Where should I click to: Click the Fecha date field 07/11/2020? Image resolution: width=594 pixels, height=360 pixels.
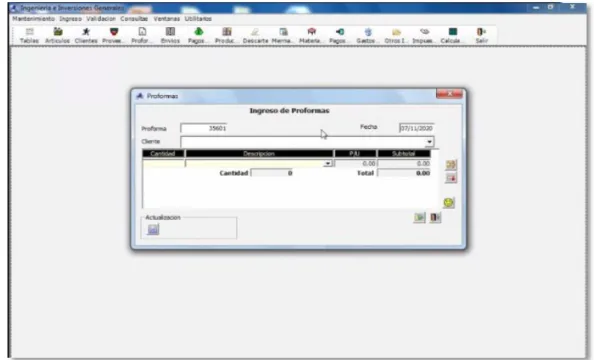click(x=416, y=128)
